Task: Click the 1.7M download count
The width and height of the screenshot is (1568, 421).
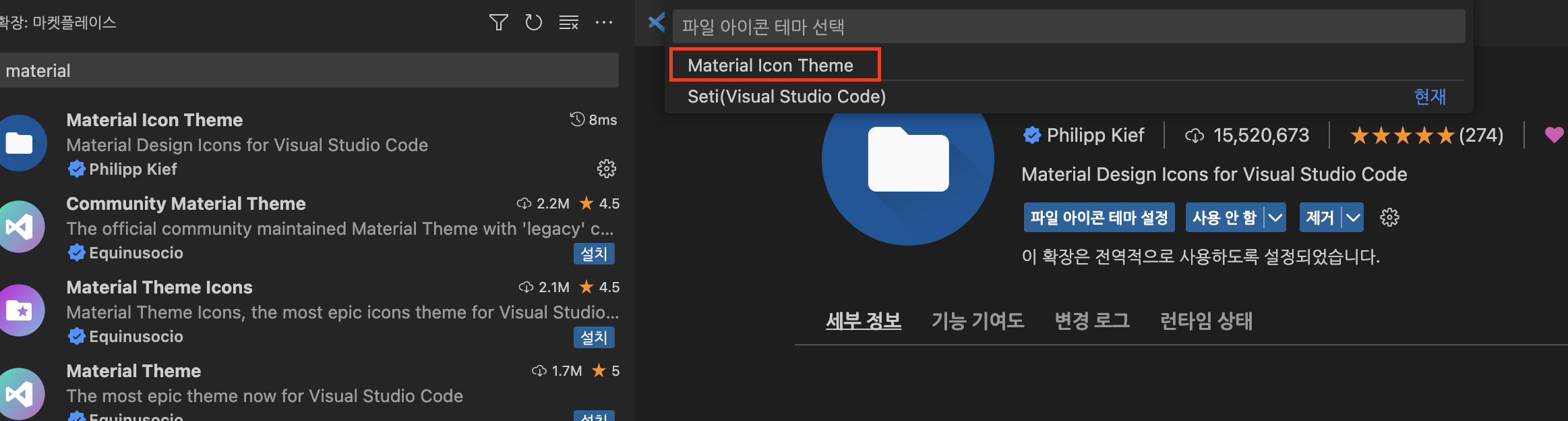Action: click(x=566, y=371)
